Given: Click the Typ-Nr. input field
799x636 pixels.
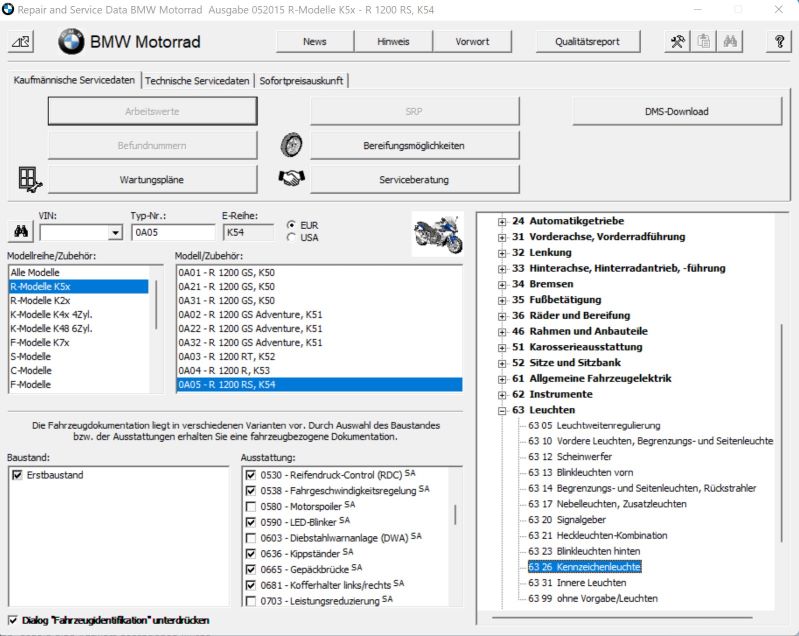Looking at the screenshot, I should coord(173,232).
